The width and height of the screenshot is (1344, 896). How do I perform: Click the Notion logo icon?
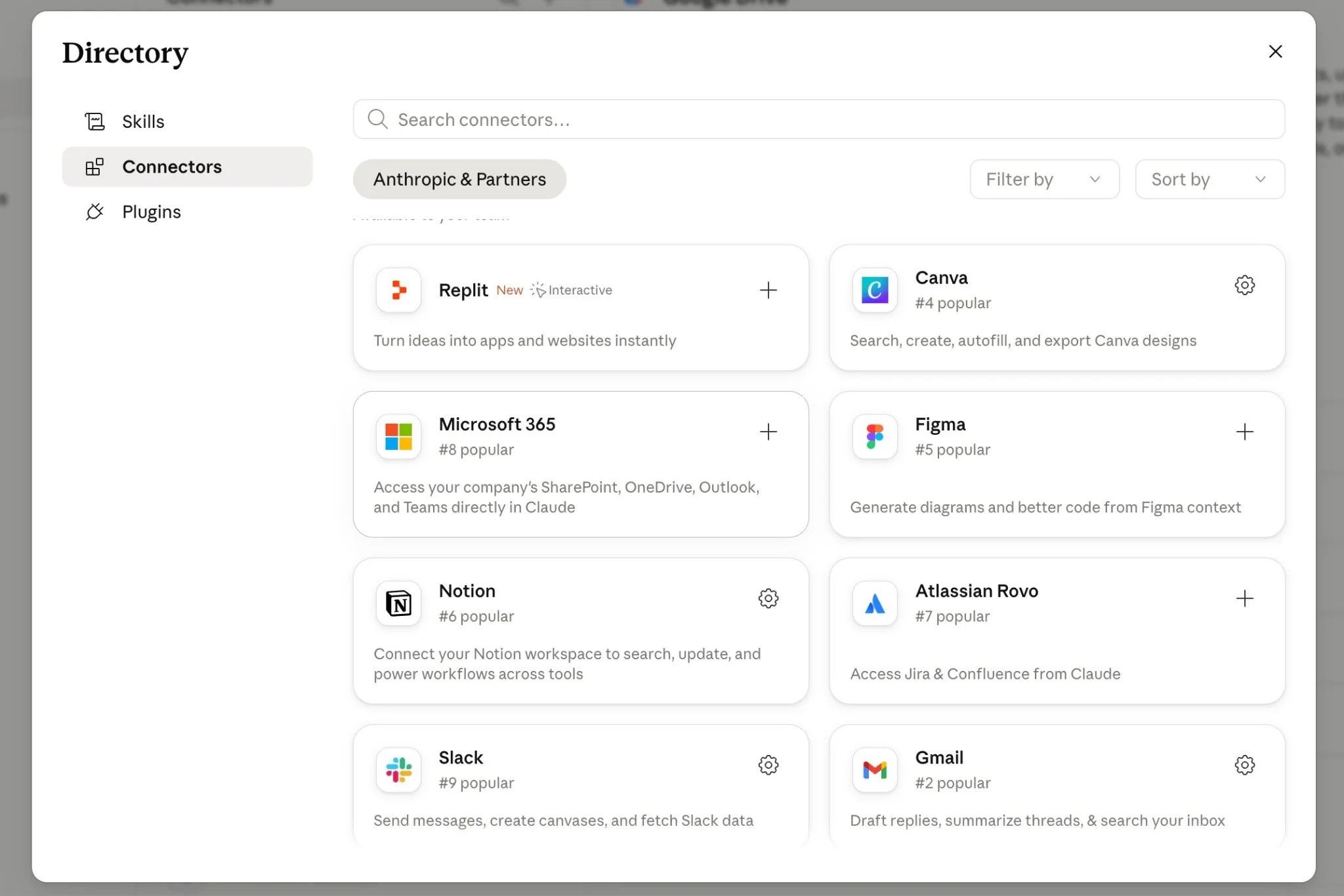(x=398, y=603)
